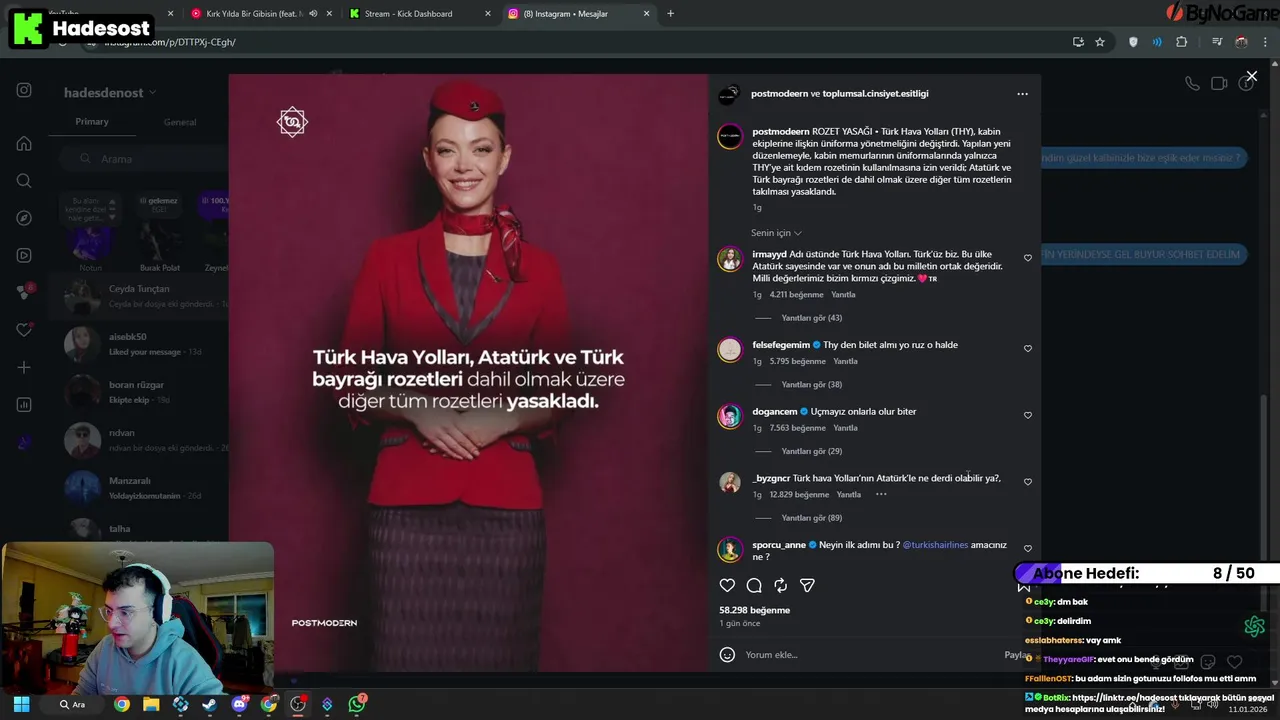Open the emoji picker beside Yorum ekle
Image resolution: width=1280 pixels, height=720 pixels.
point(728,655)
